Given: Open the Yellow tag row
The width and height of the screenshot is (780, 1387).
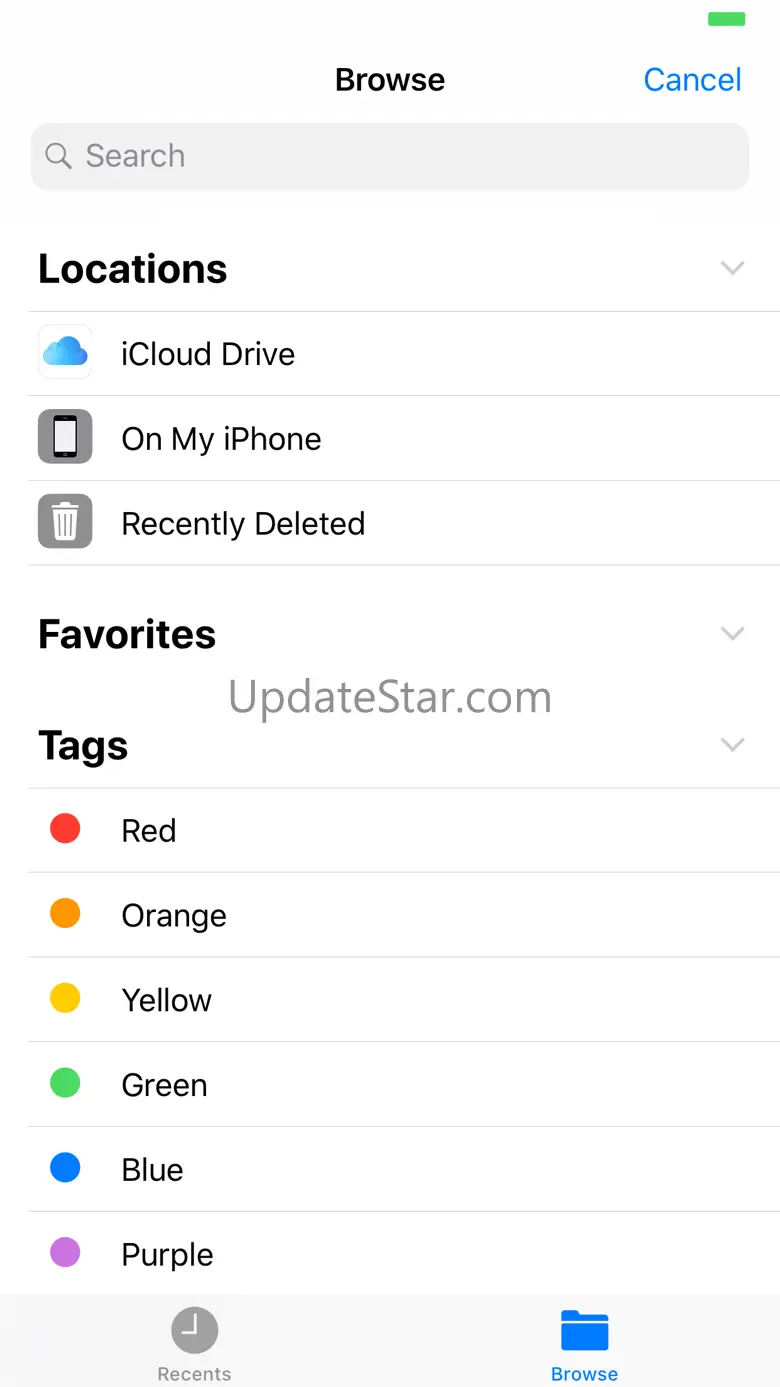Looking at the screenshot, I should point(404,999).
